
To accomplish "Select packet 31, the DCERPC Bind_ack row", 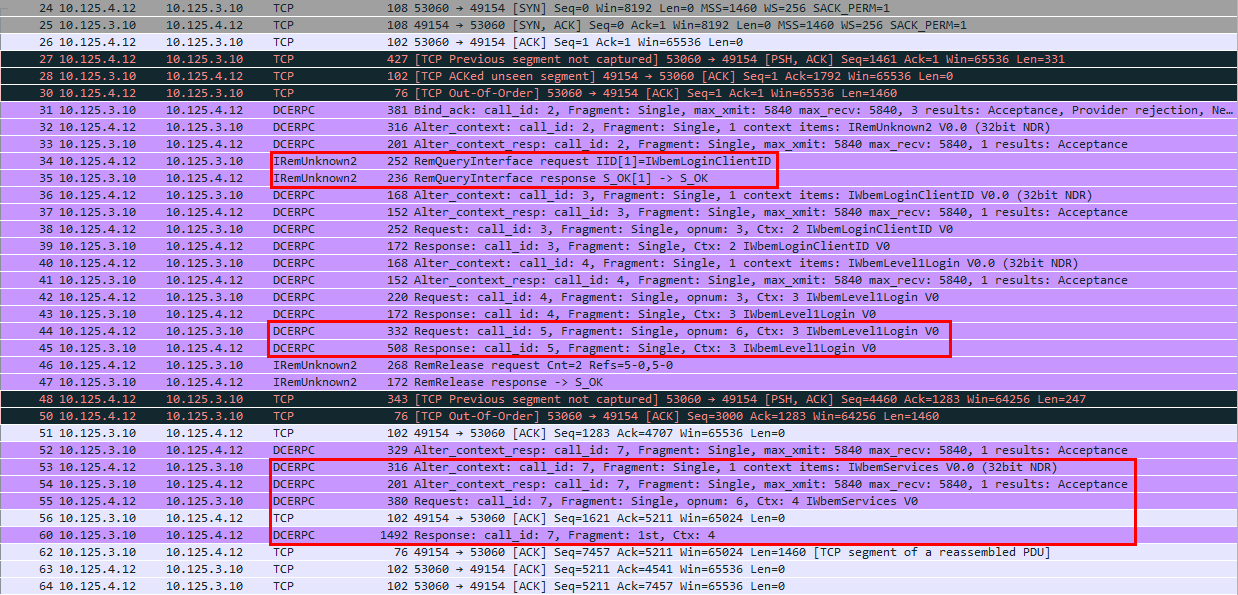I will (600, 110).
